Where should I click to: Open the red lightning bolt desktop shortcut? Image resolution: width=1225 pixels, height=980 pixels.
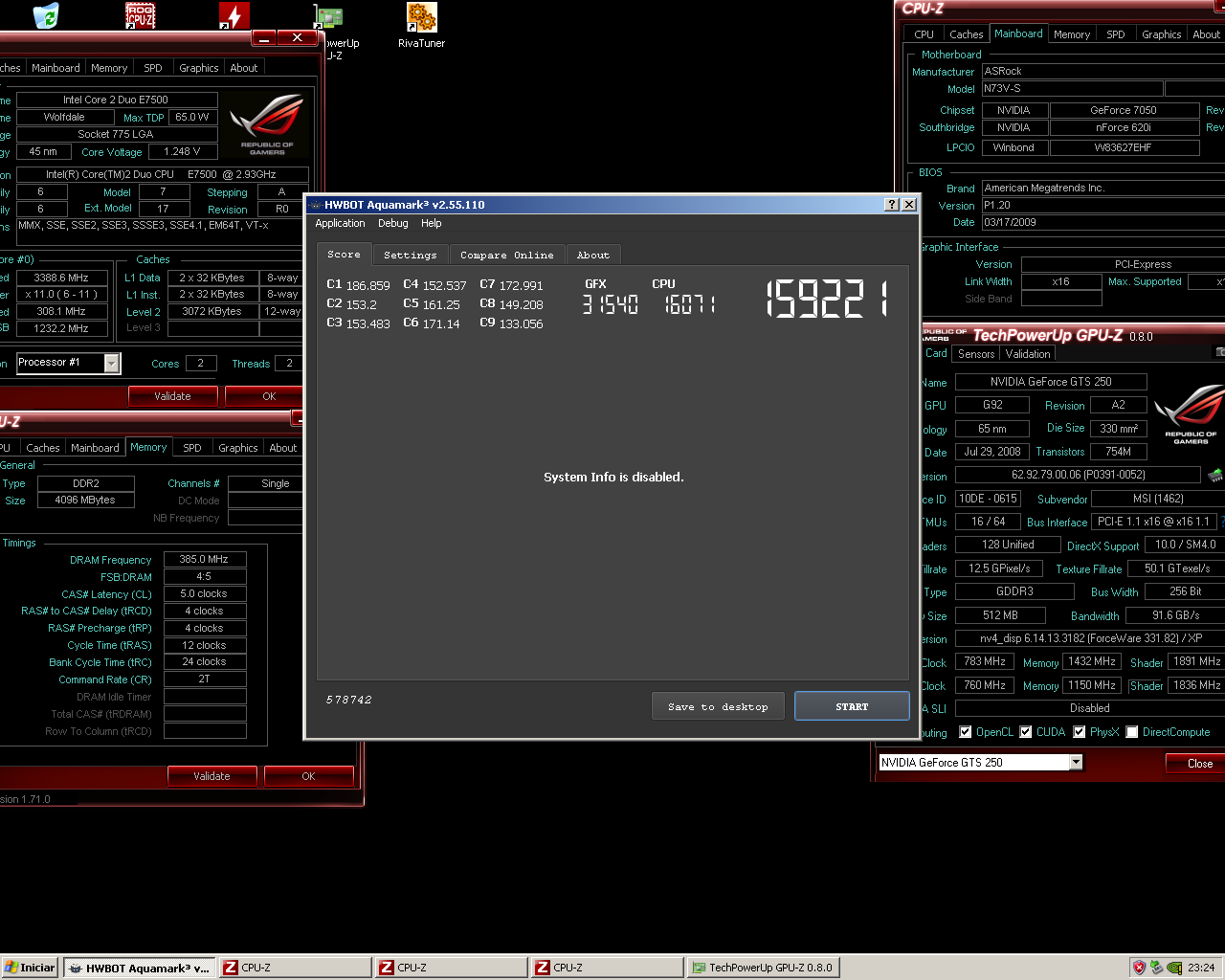click(234, 15)
